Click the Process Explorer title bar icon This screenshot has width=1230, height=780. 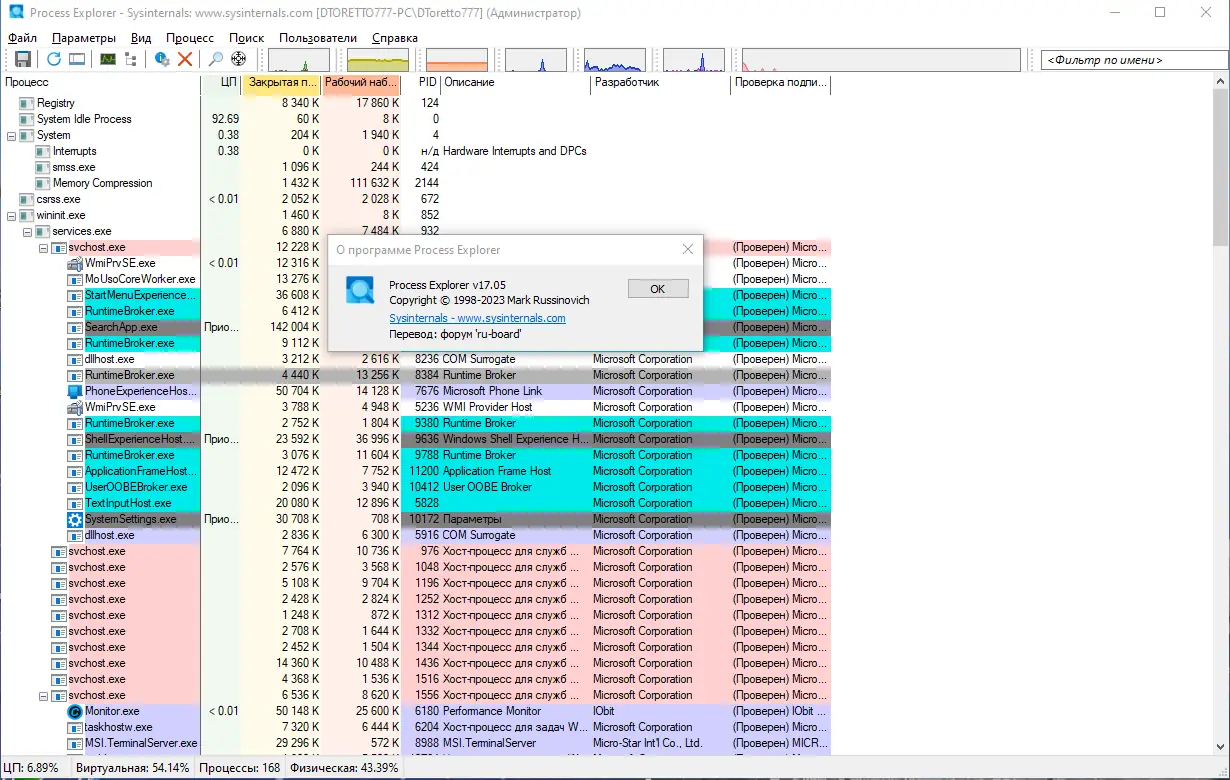tap(16, 13)
